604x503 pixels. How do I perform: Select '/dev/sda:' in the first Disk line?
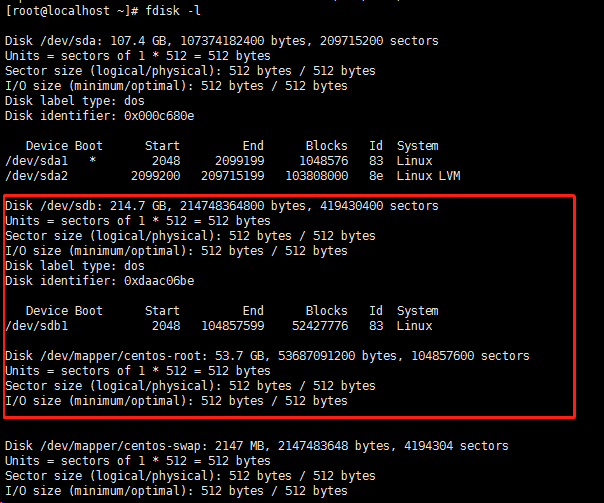72,41
